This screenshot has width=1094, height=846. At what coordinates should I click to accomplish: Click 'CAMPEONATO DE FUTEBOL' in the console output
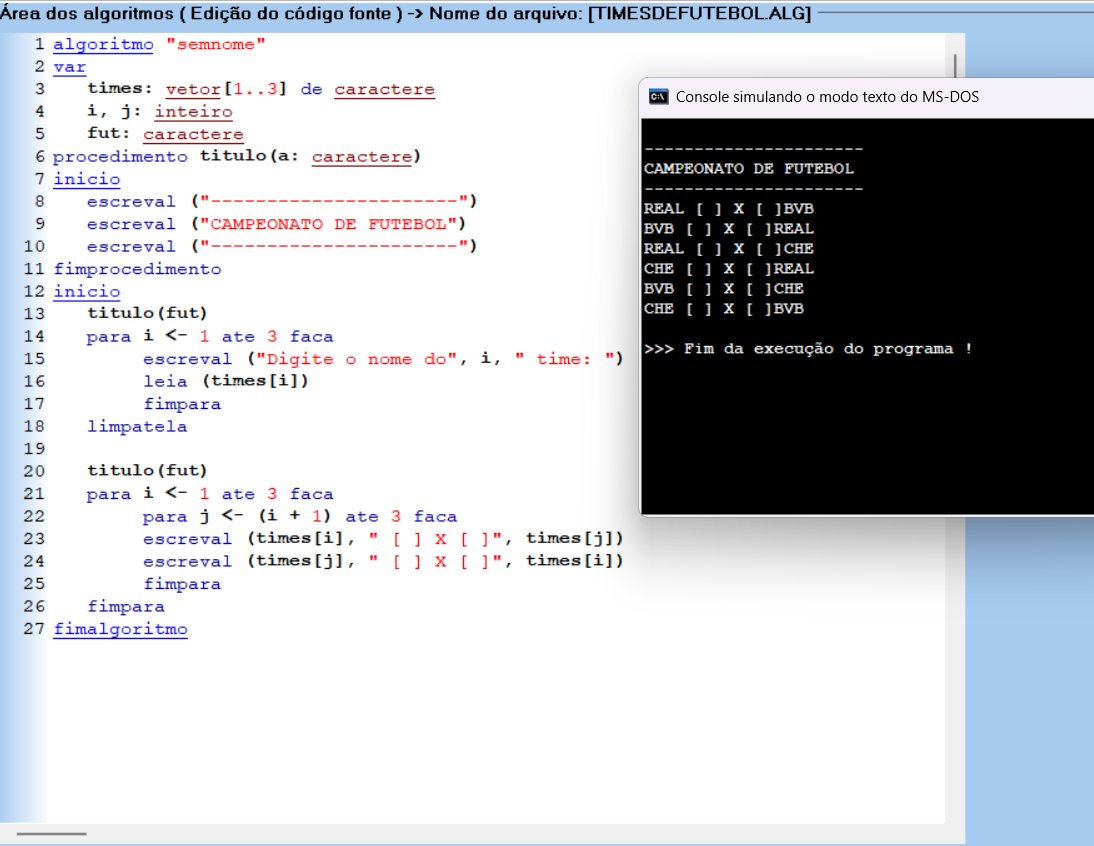click(x=749, y=169)
